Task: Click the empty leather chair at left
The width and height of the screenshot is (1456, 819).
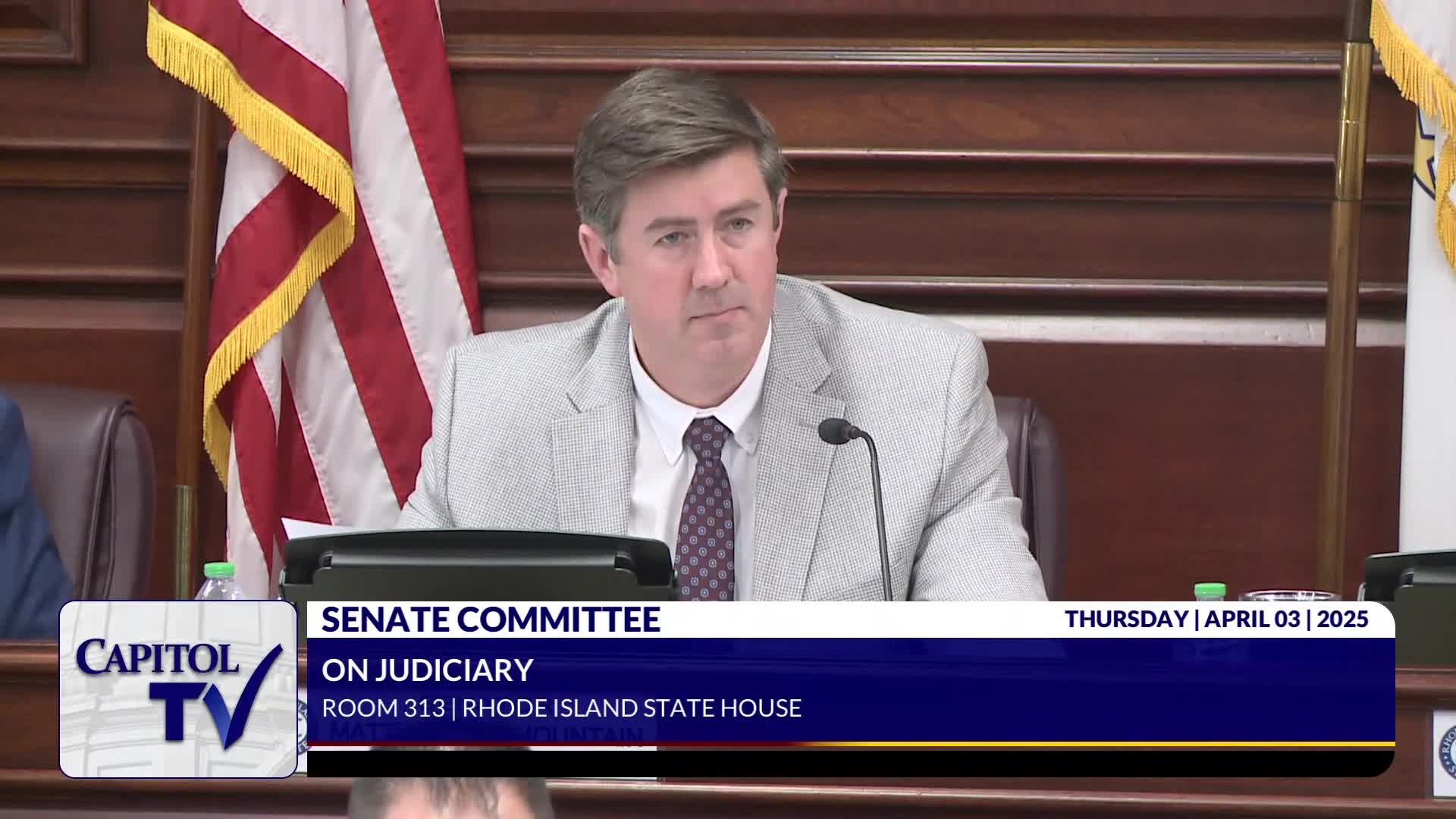Action: coord(91,485)
